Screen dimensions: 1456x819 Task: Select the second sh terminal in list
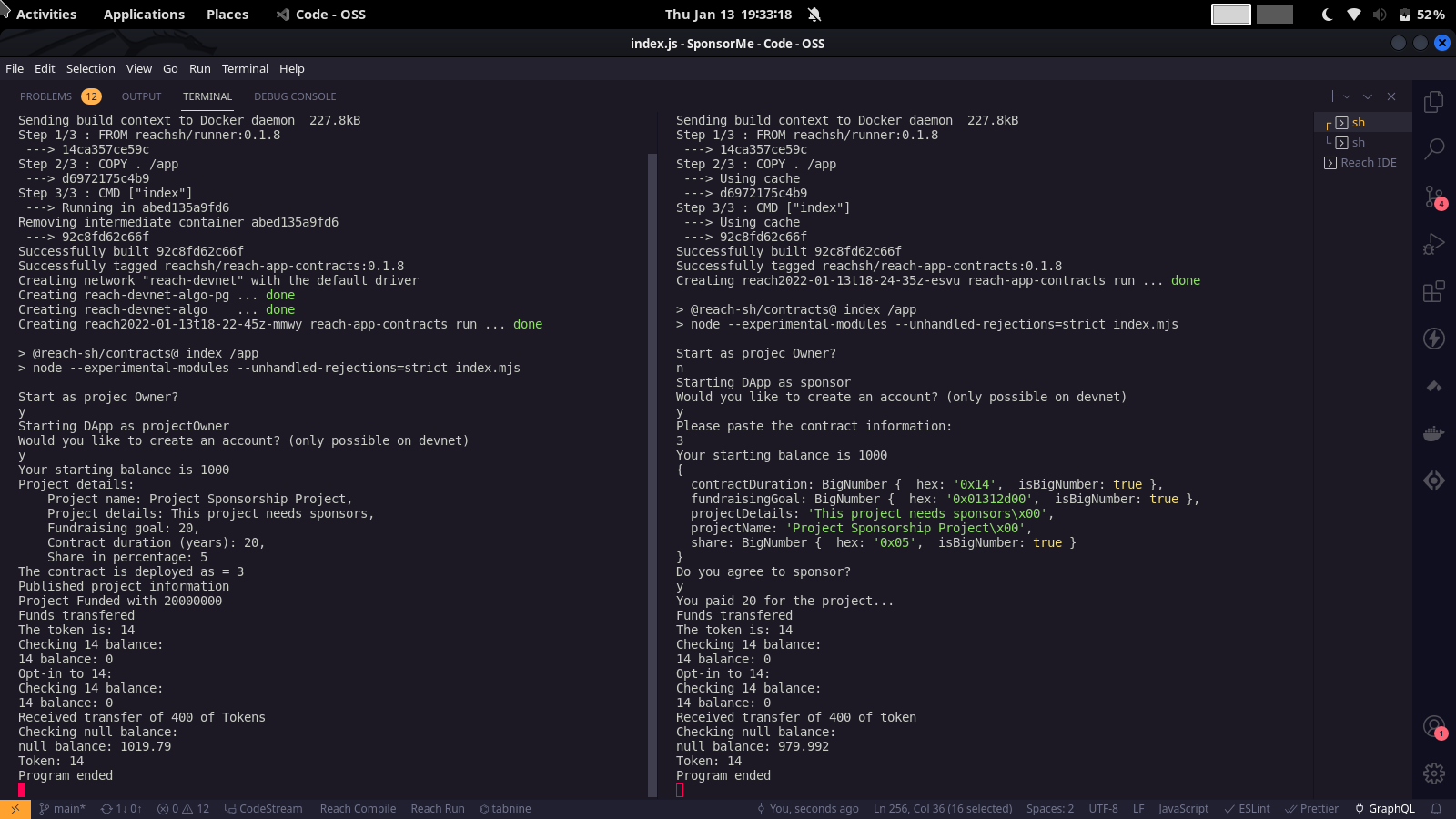tap(1363, 143)
